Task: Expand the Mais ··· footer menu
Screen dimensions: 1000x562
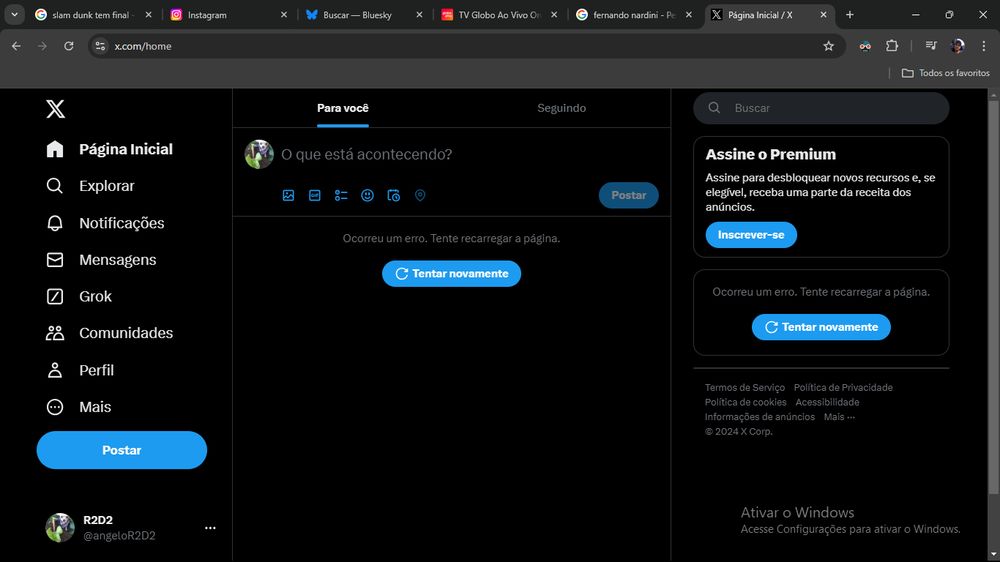Action: (839, 417)
